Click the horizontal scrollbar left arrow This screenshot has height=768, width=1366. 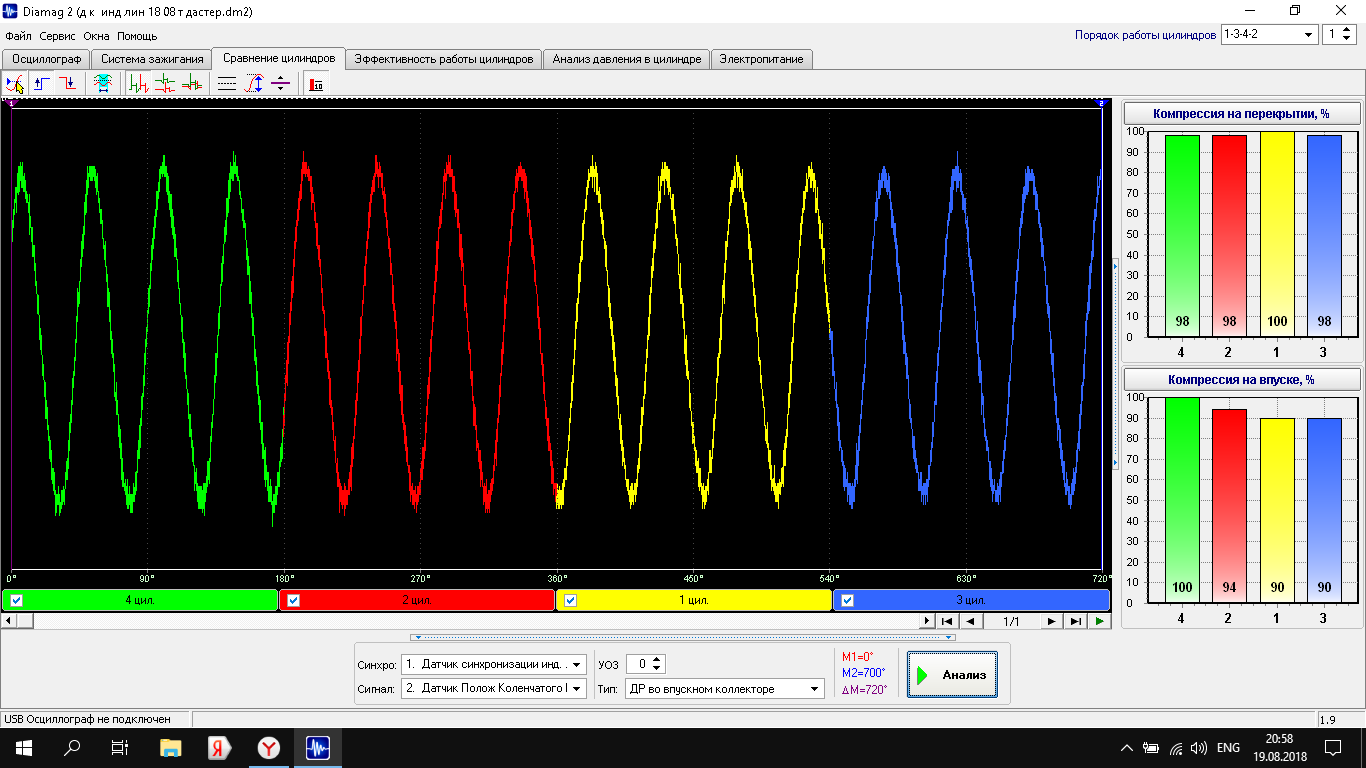pyautogui.click(x=9, y=621)
